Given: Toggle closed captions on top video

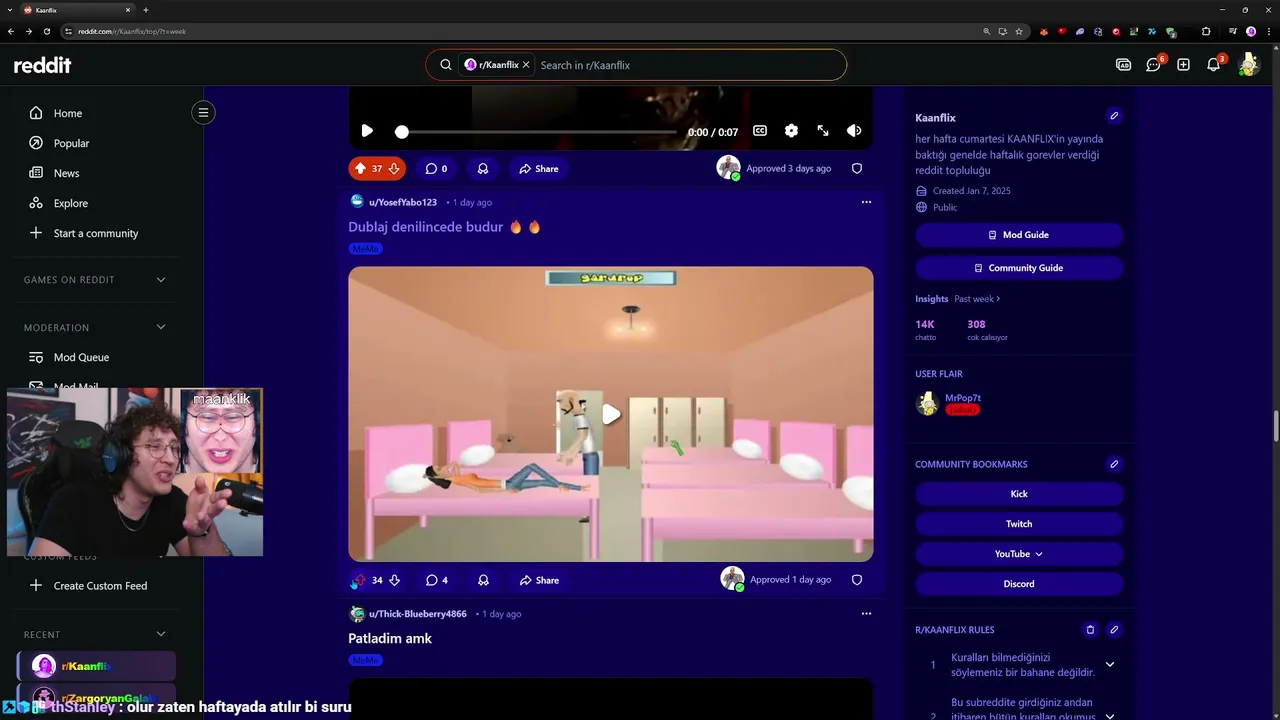Looking at the screenshot, I should coord(760,131).
